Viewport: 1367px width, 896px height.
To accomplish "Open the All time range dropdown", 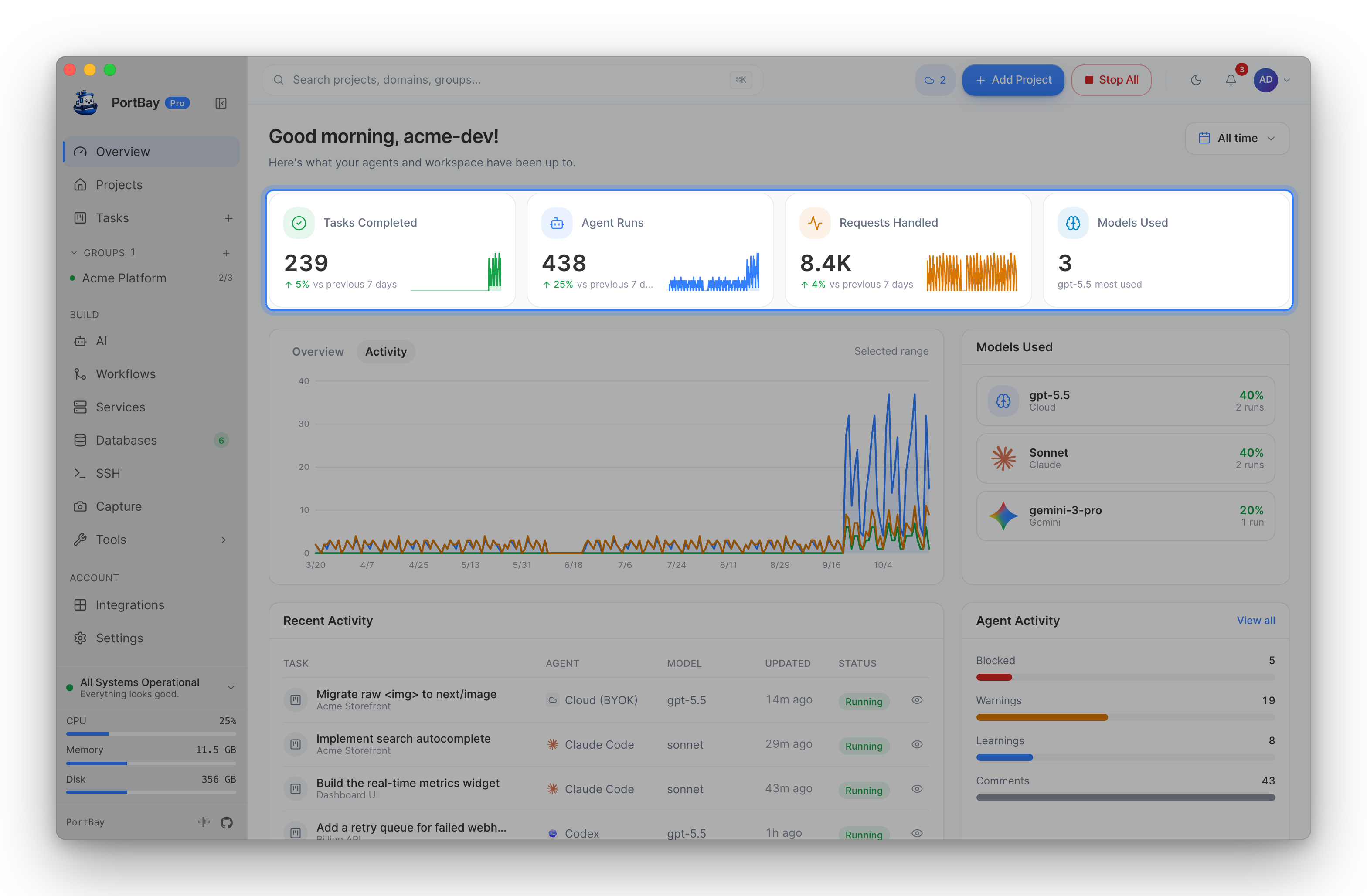I will pos(1237,139).
